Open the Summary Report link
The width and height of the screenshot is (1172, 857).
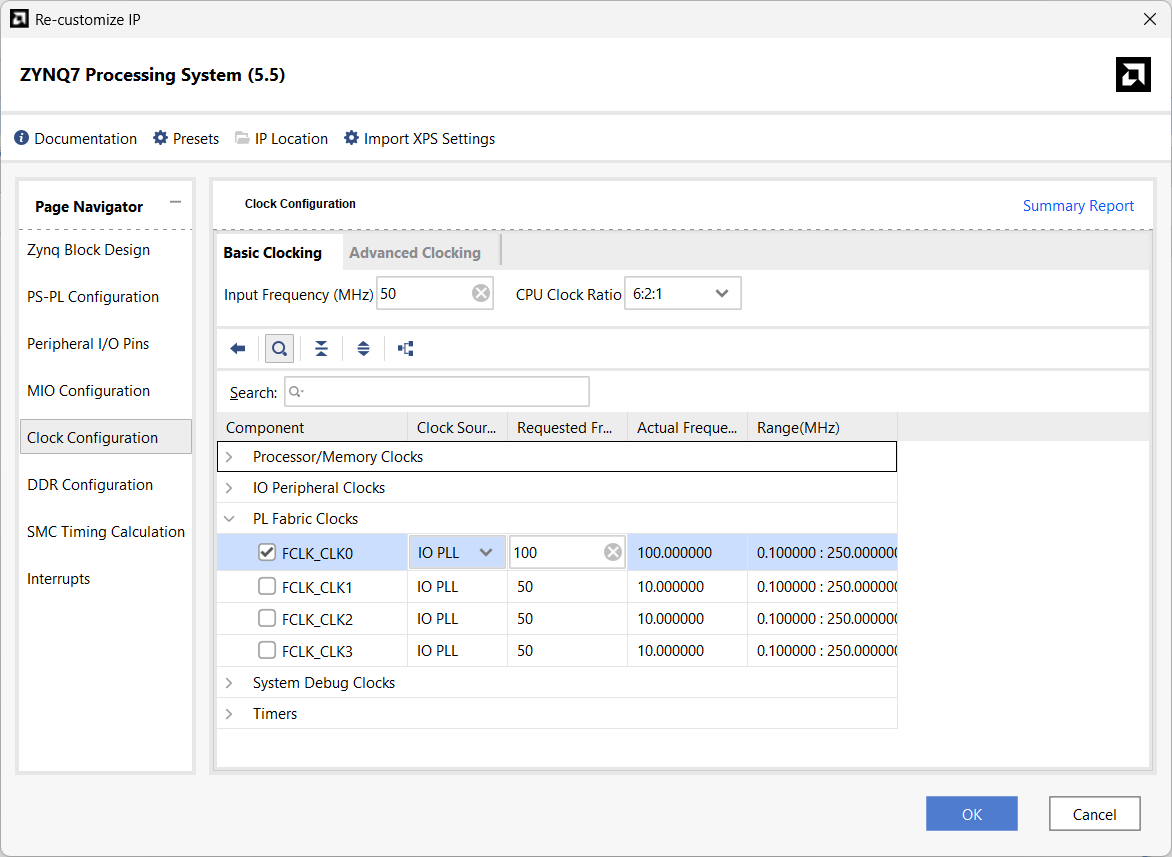[x=1078, y=205]
